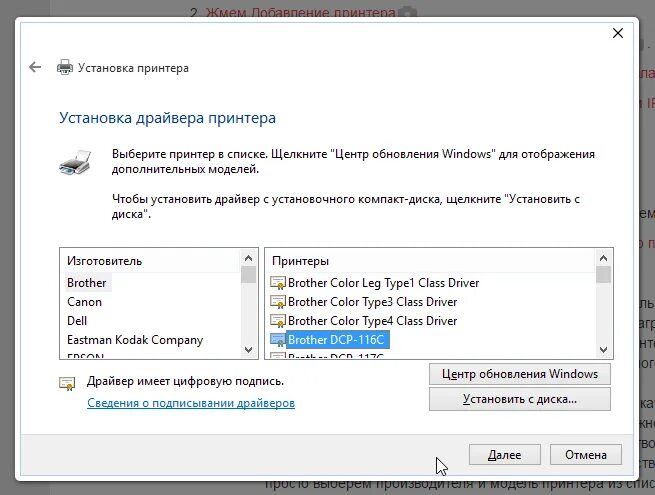
Task: Click the printers list scrollbar thumb
Action: click(603, 275)
